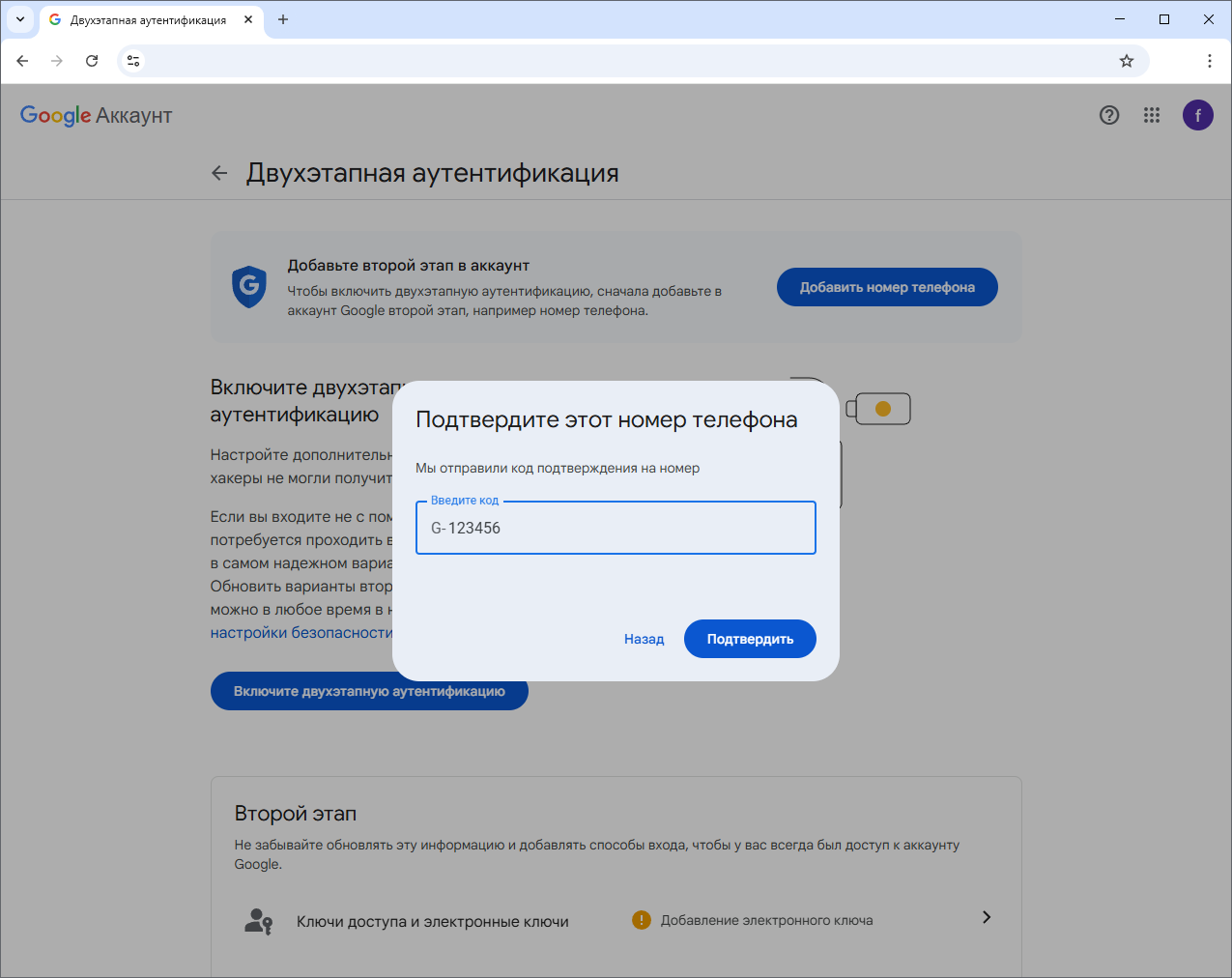Open the tab search dropdown arrow
The height and width of the screenshot is (978, 1232).
pos(19,19)
